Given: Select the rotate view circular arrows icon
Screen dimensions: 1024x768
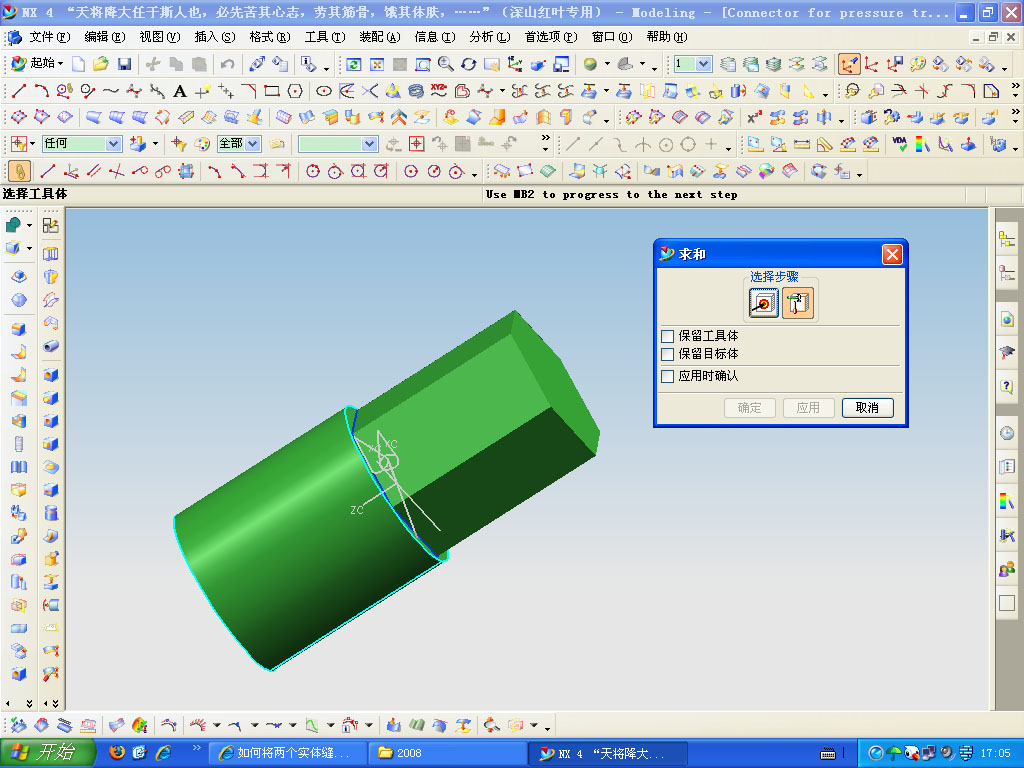Looking at the screenshot, I should (x=468, y=63).
